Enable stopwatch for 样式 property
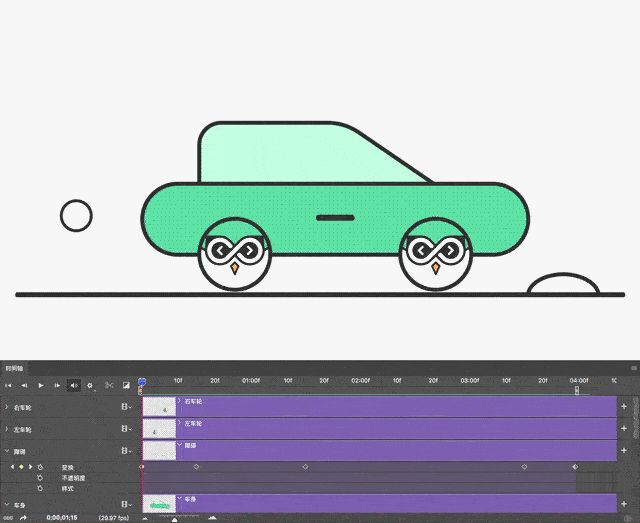The image size is (640, 523). pyautogui.click(x=40, y=489)
